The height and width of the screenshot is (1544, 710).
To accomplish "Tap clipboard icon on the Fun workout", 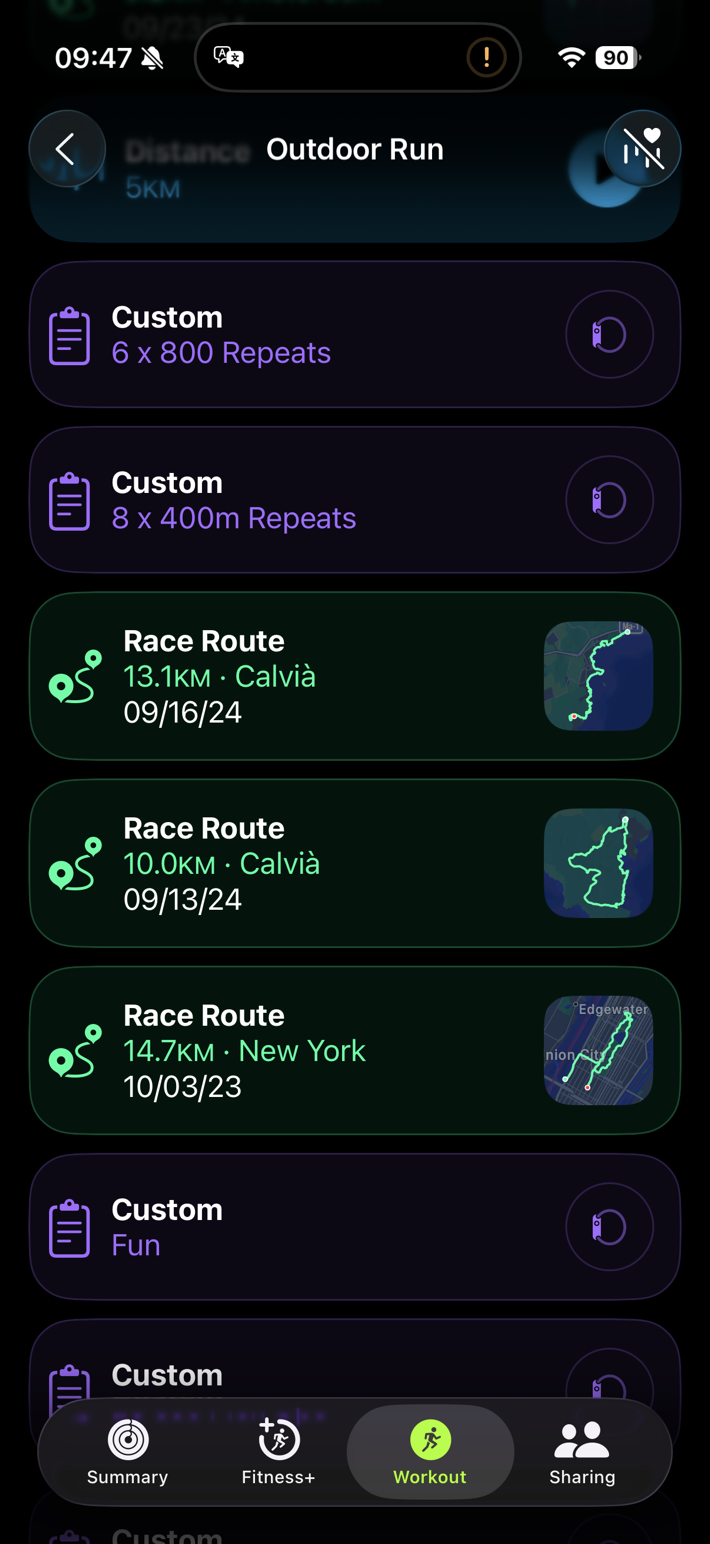I will (x=70, y=1228).
